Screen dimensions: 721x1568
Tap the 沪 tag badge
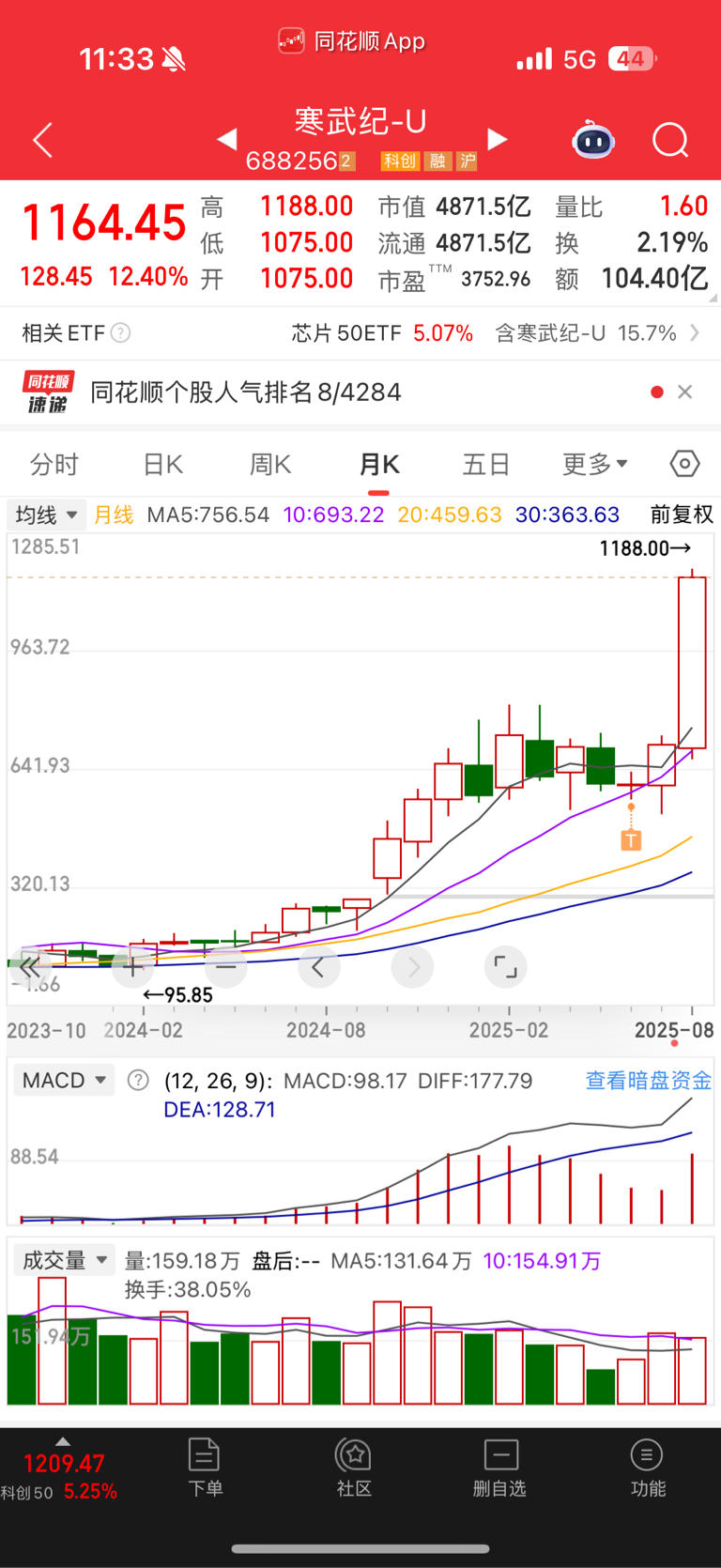(x=468, y=161)
